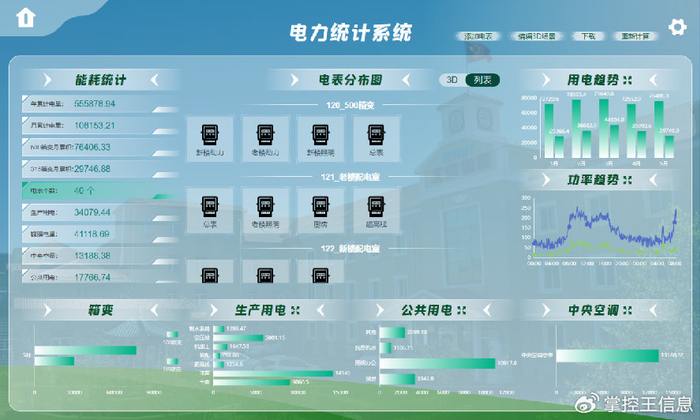Click 添加电表 button
The width and height of the screenshot is (700, 420).
point(478,36)
